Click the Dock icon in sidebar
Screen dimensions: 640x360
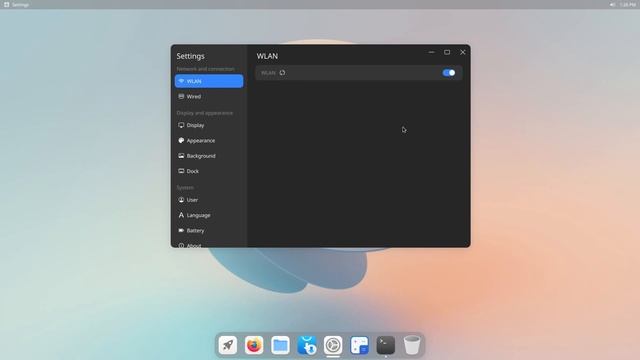click(x=181, y=171)
